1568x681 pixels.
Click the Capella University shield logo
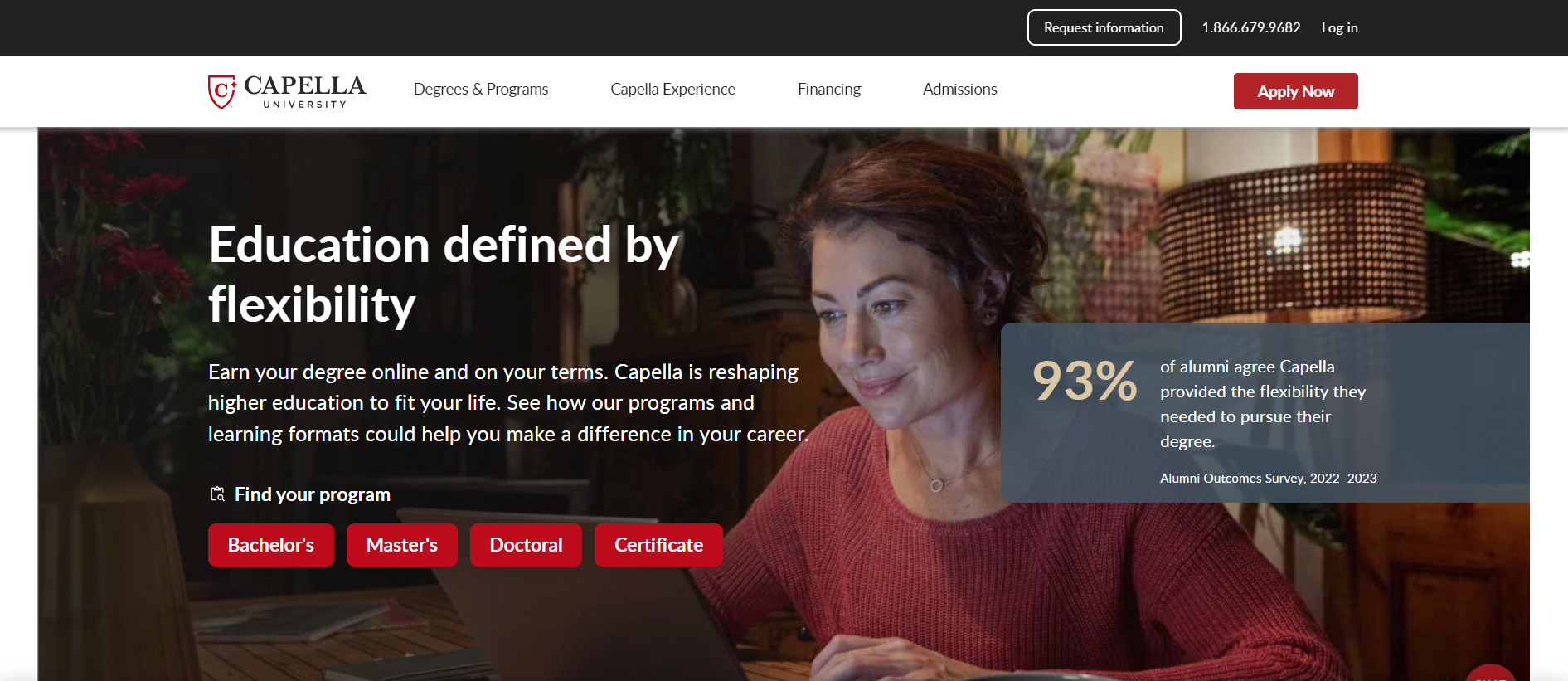pyautogui.click(x=221, y=92)
